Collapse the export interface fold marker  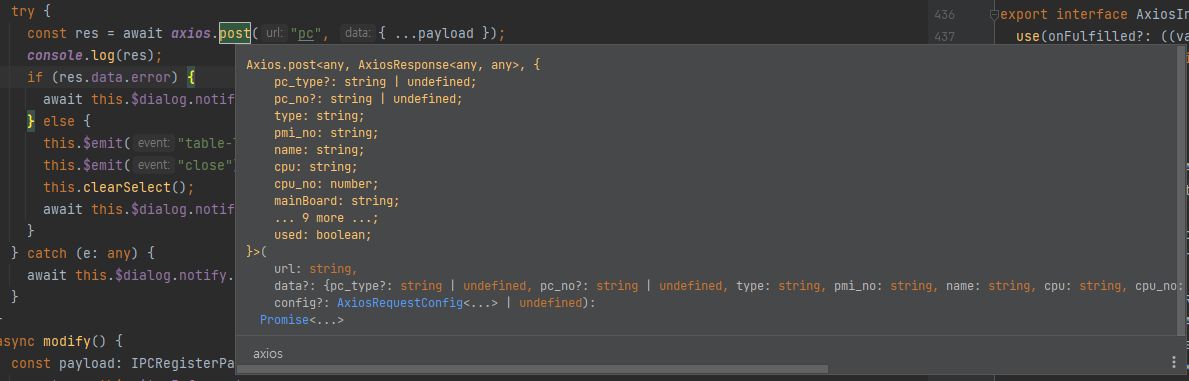[x=994, y=14]
